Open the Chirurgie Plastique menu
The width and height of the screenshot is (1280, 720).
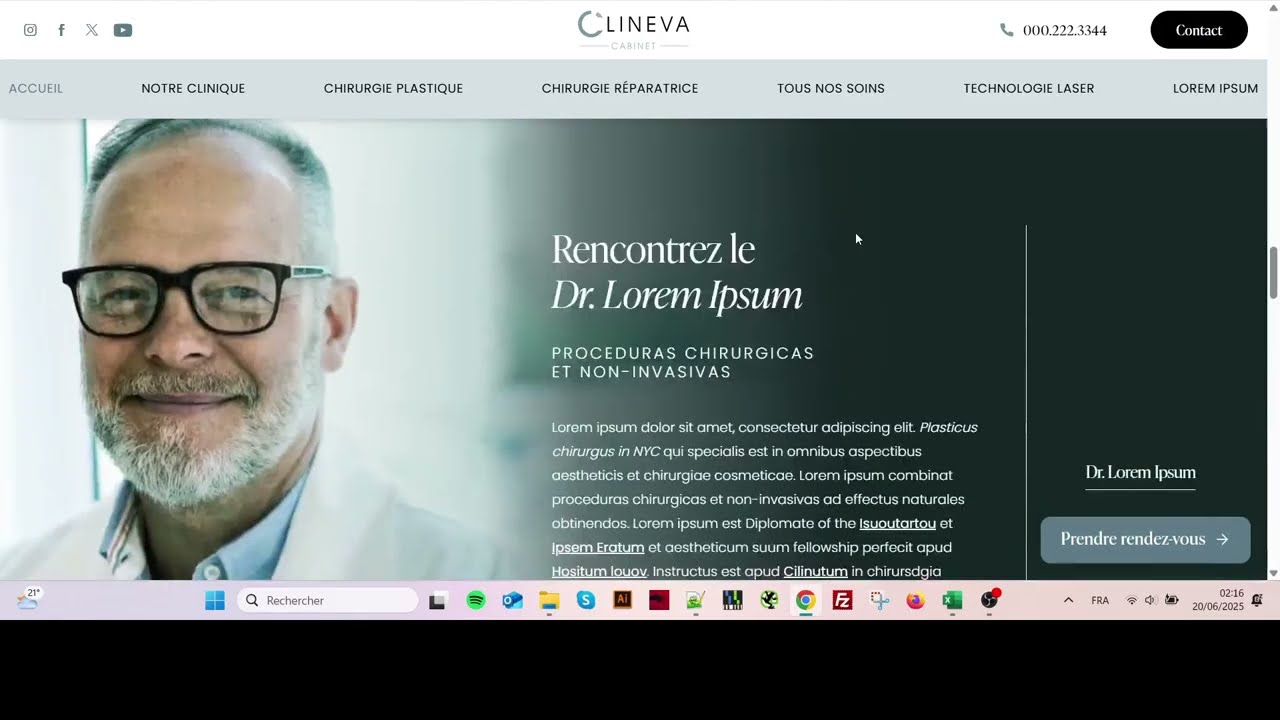click(393, 88)
